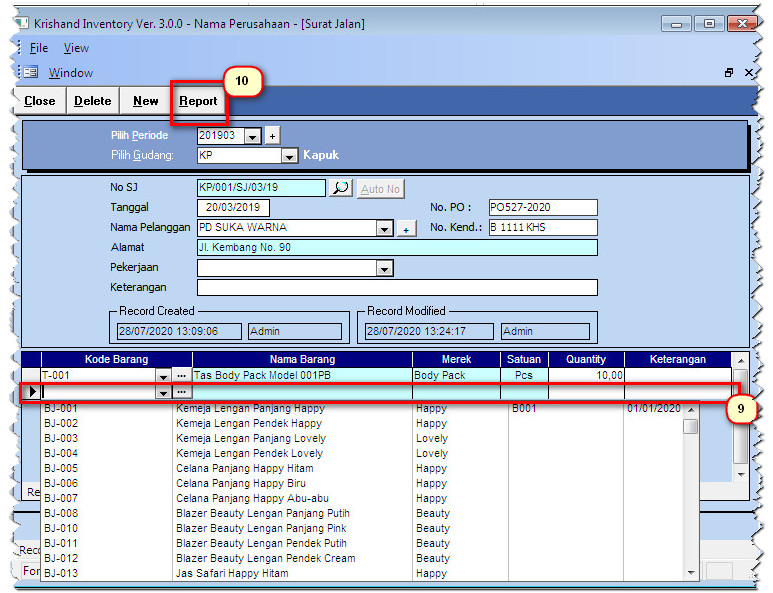Select BJ-001 Kemeja Lengan Panjang Happy
This screenshot has height=593, width=773.
362,409
